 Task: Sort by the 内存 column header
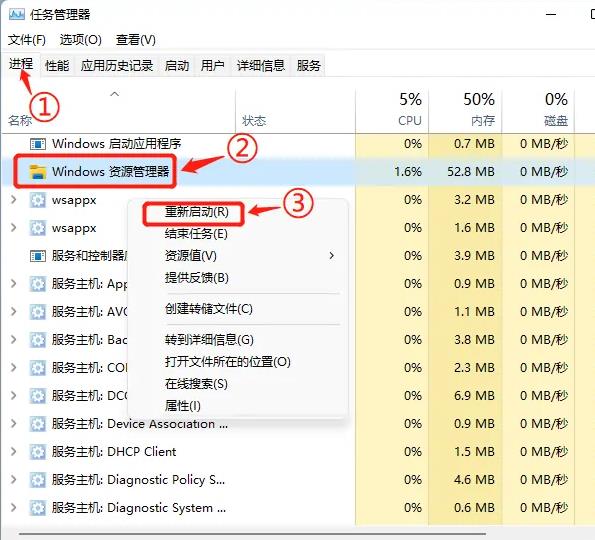[x=483, y=121]
